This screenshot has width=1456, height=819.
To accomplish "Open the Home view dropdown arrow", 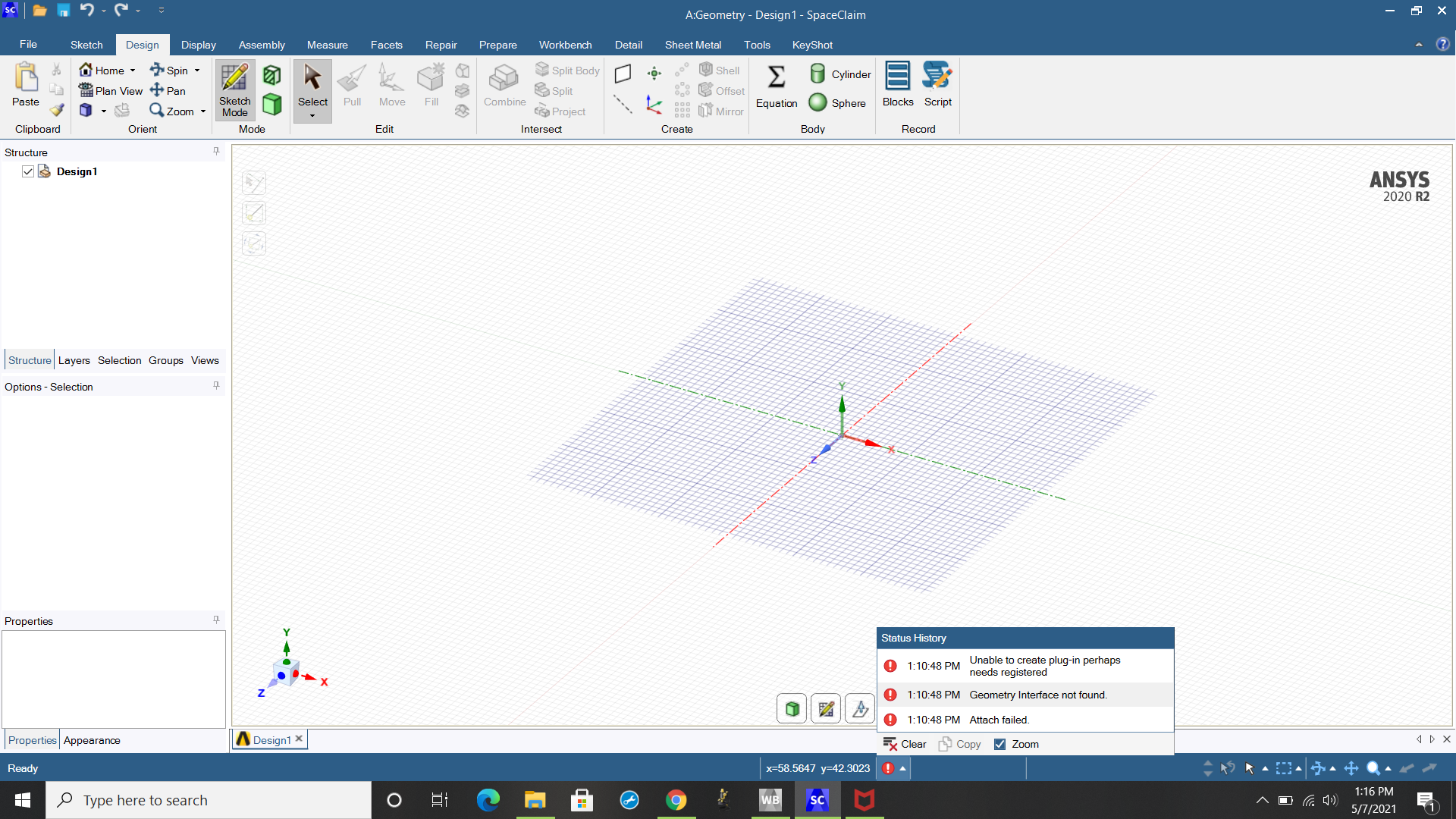I will [x=133, y=71].
